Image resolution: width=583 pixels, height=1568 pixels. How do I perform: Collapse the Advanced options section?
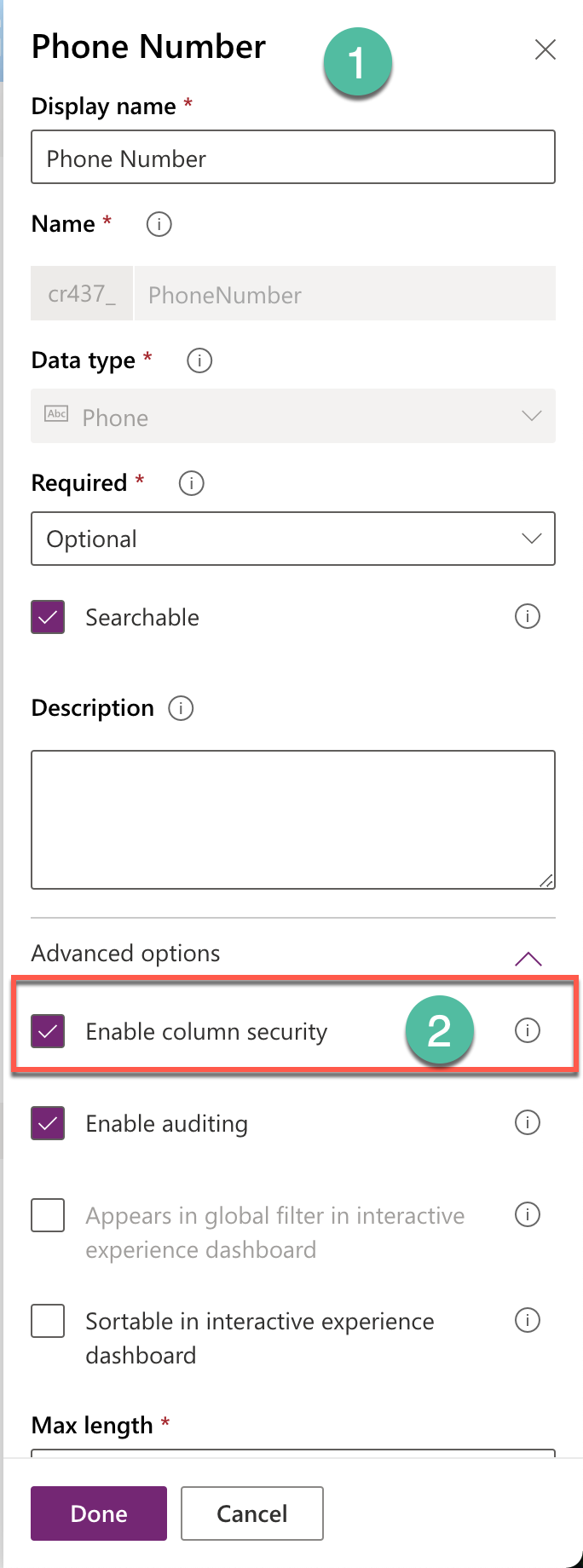pyautogui.click(x=528, y=959)
